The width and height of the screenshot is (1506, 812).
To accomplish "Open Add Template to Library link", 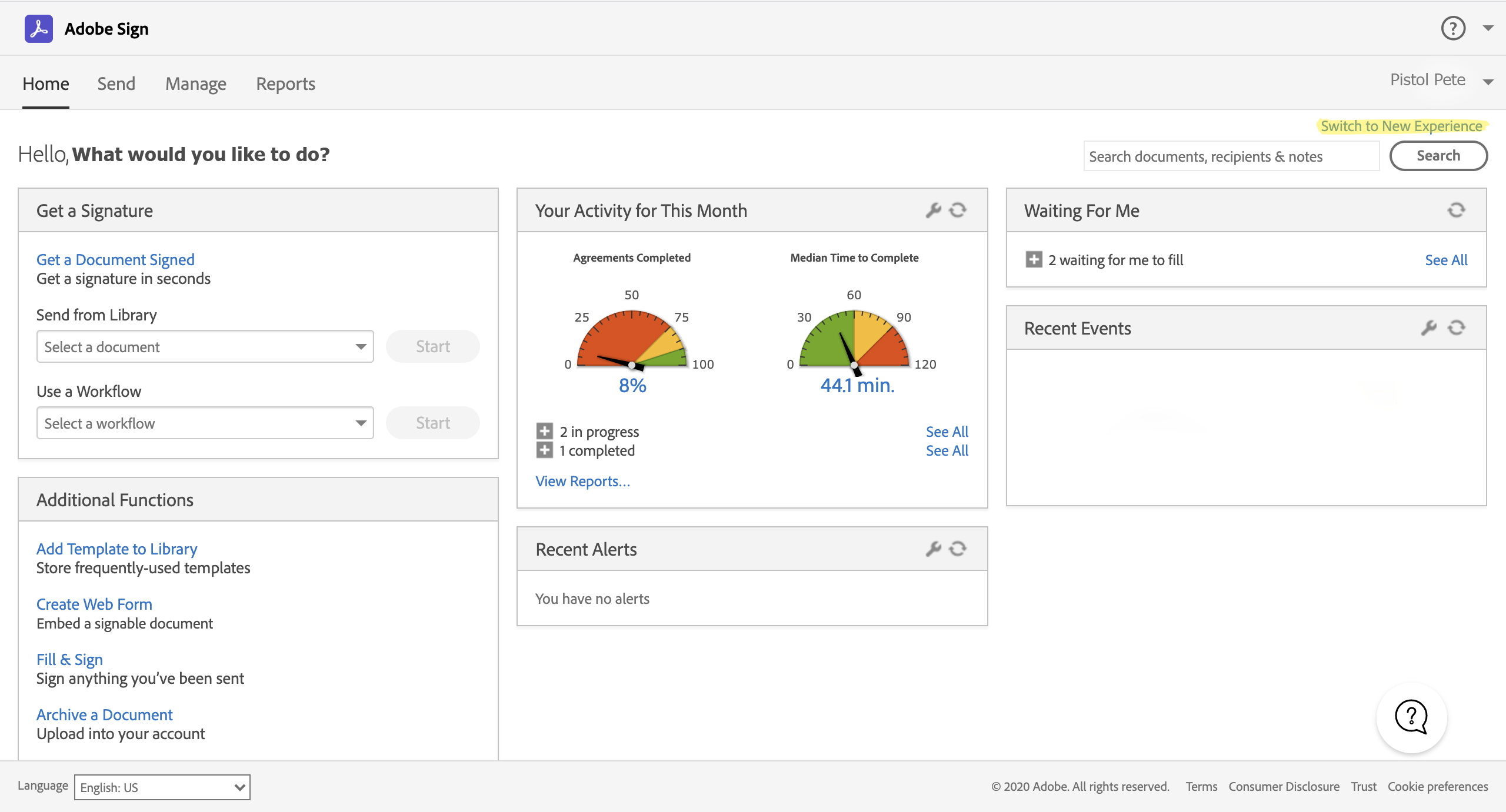I will click(x=117, y=549).
